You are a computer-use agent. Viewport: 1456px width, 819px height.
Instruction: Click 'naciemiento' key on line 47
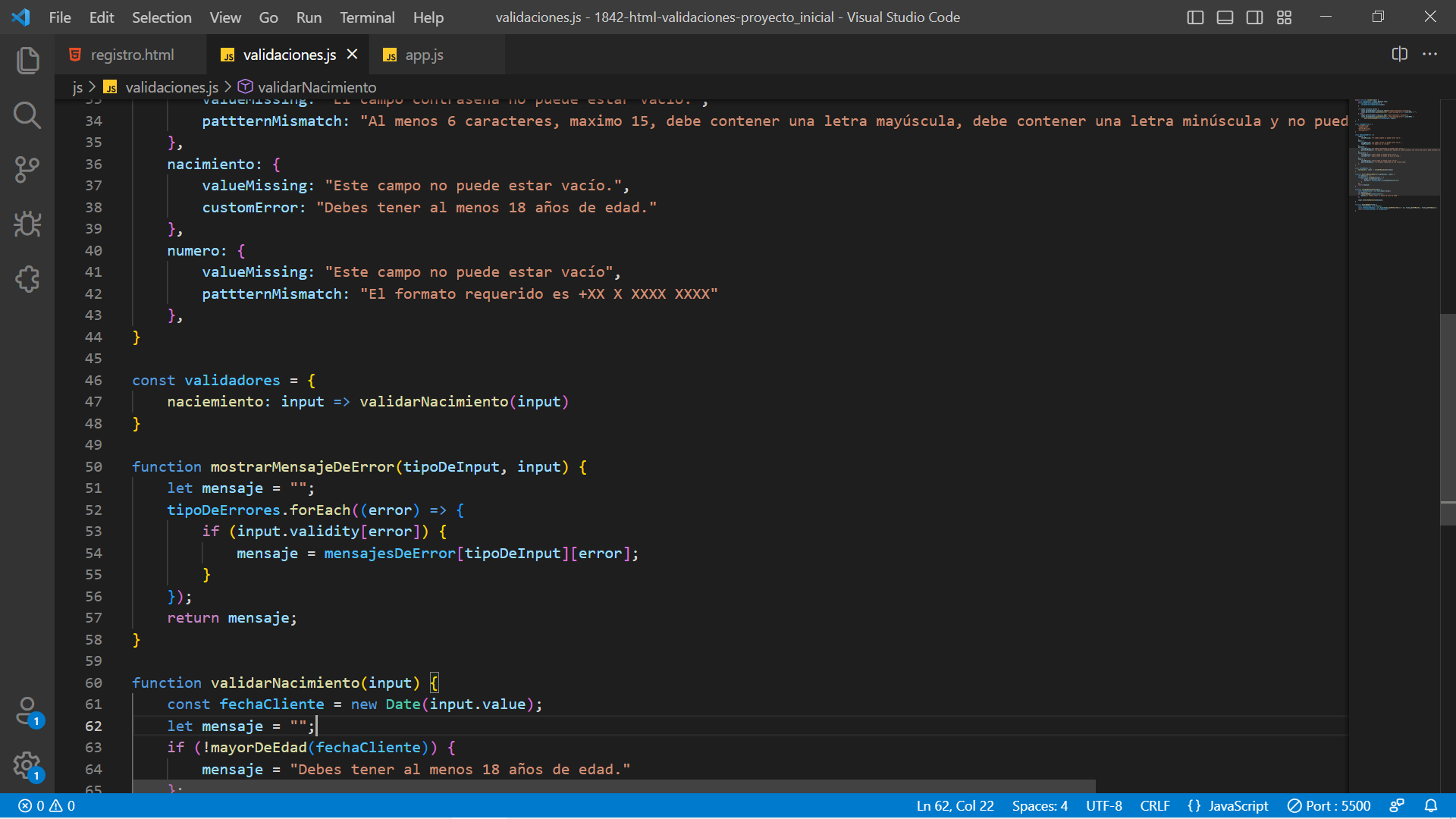[215, 402]
